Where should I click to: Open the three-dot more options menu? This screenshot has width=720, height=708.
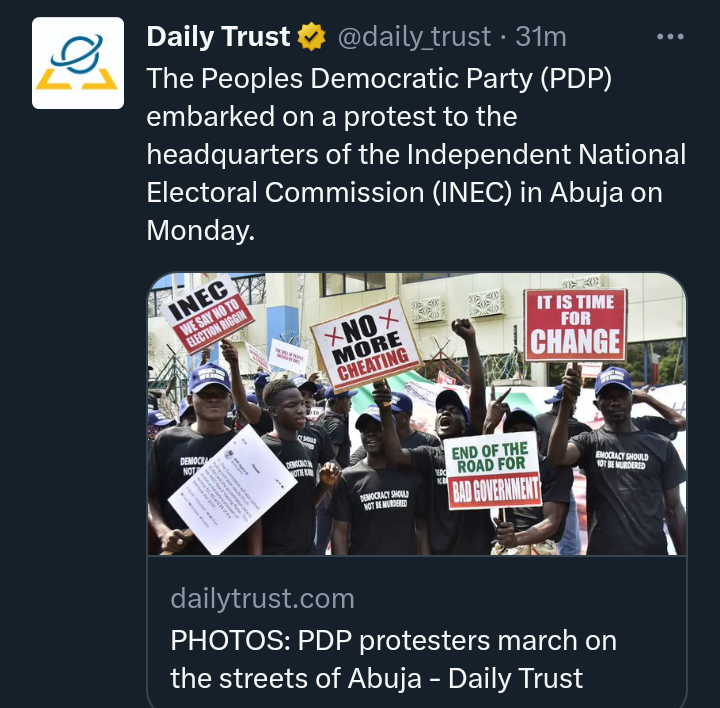[670, 37]
